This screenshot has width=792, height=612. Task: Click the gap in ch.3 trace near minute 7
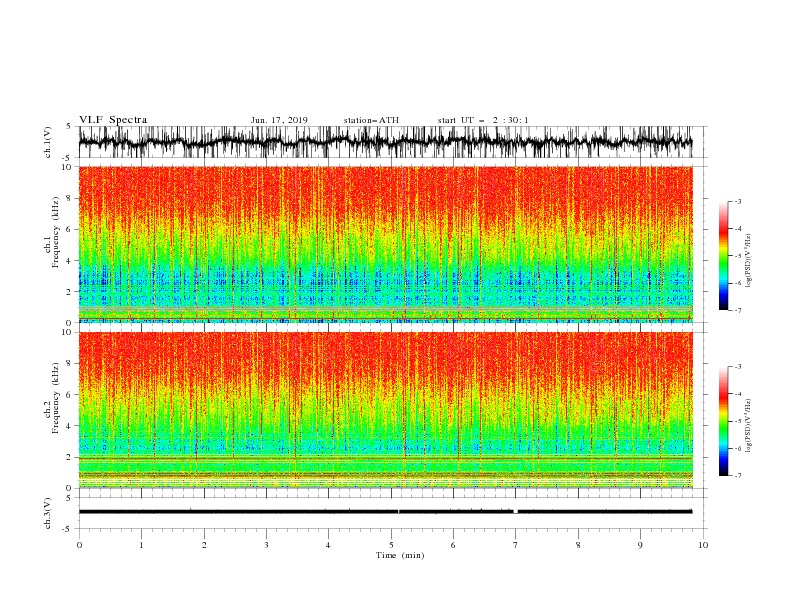click(x=516, y=512)
